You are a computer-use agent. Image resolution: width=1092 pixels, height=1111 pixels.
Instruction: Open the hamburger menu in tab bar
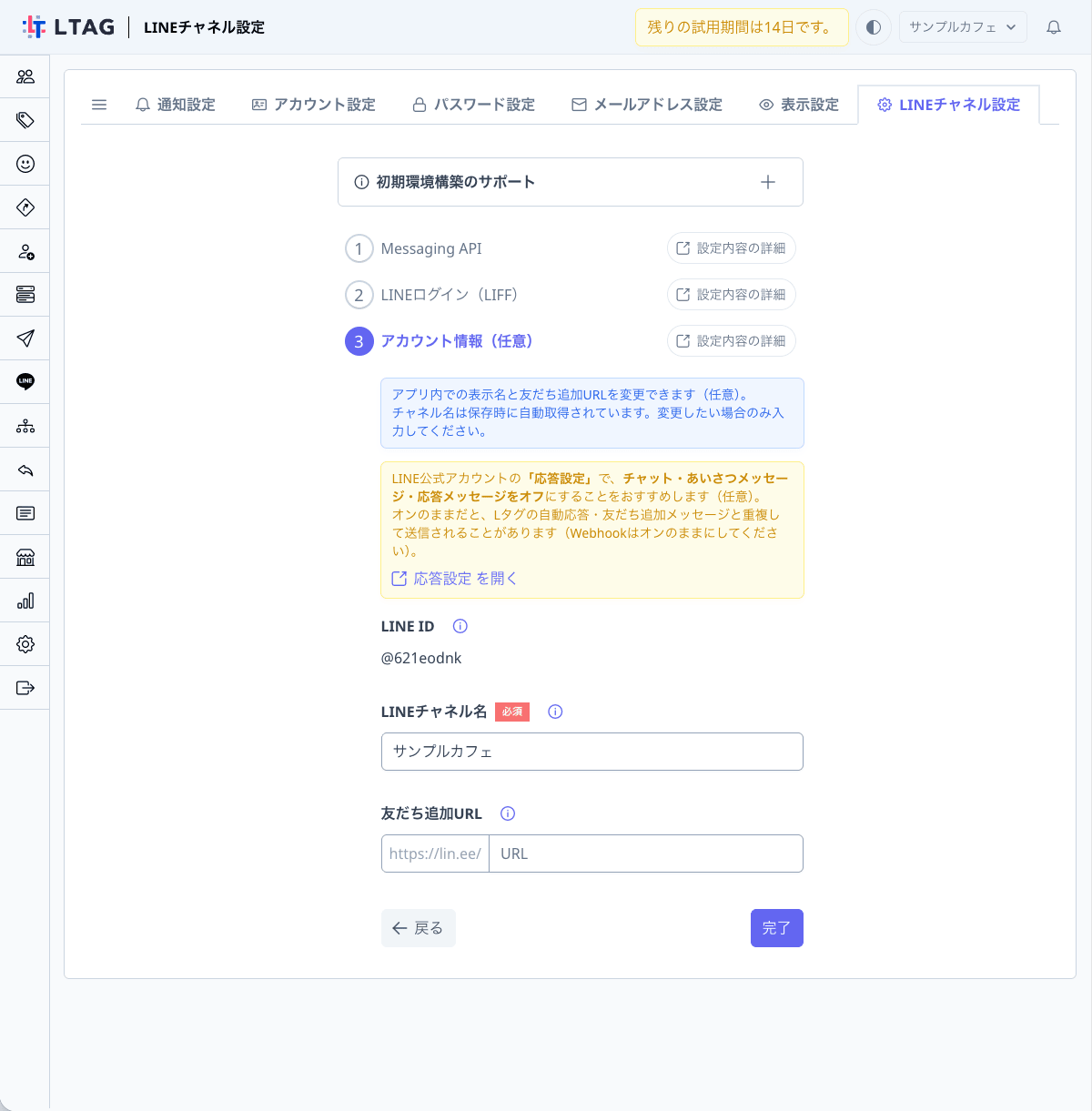(99, 105)
